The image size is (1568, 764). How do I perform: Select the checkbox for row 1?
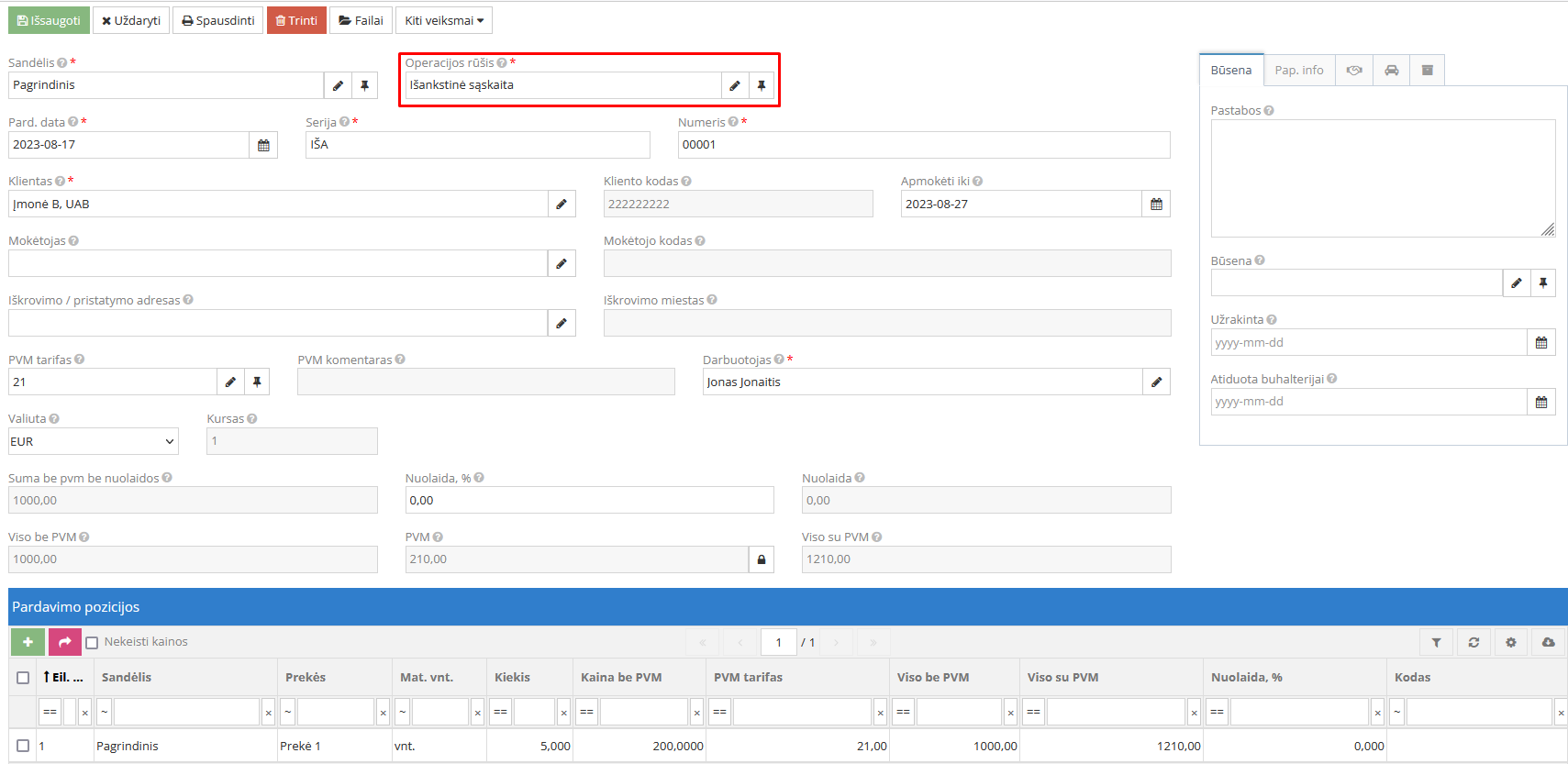23,746
